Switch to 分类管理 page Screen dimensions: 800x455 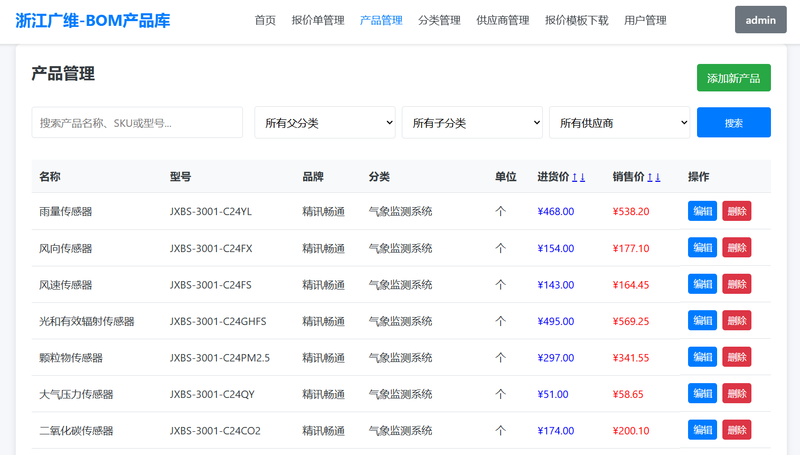pyautogui.click(x=439, y=20)
